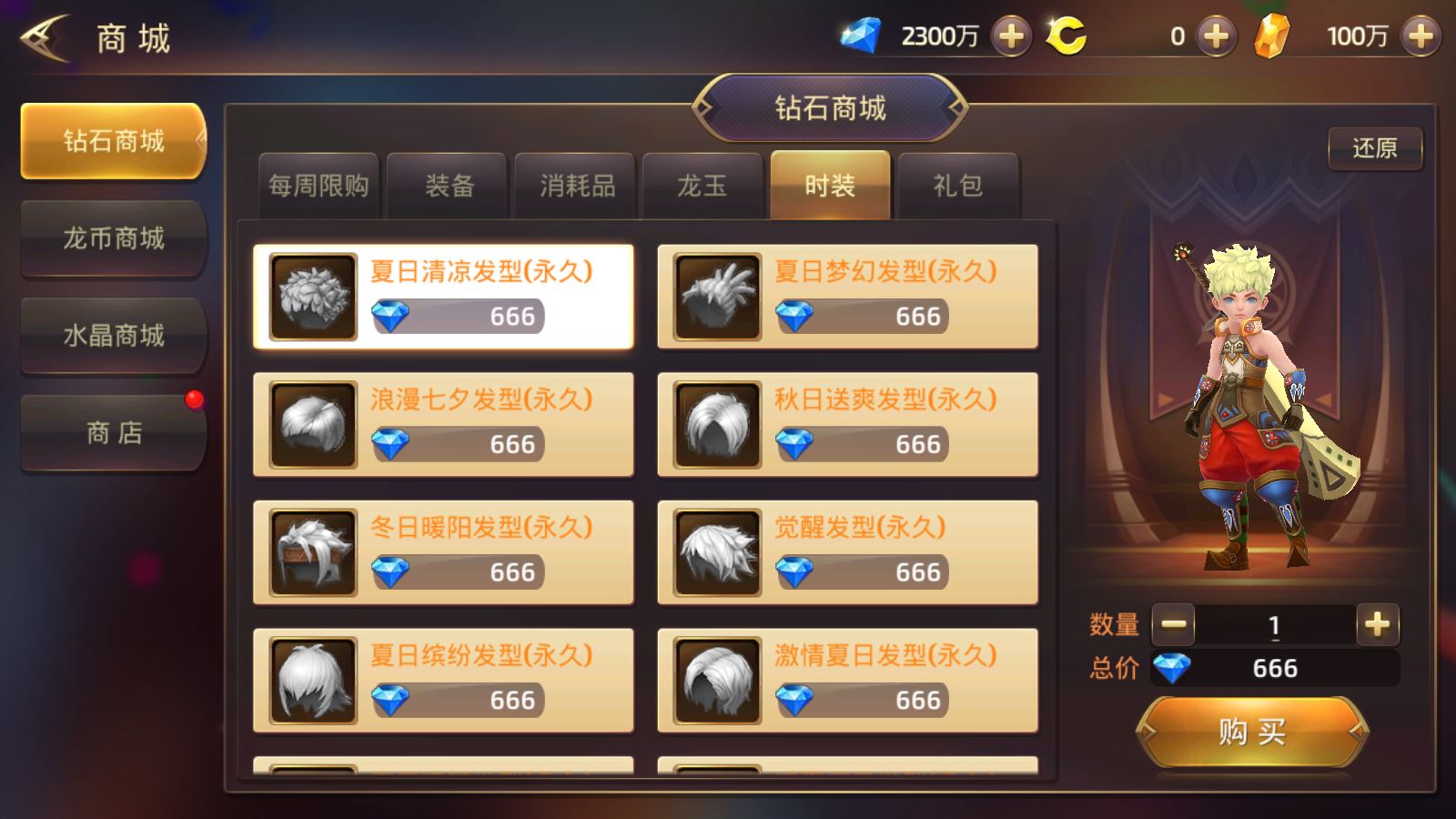
Task: Add diamonds with the plus beside 2300万
Action: click(x=1011, y=36)
